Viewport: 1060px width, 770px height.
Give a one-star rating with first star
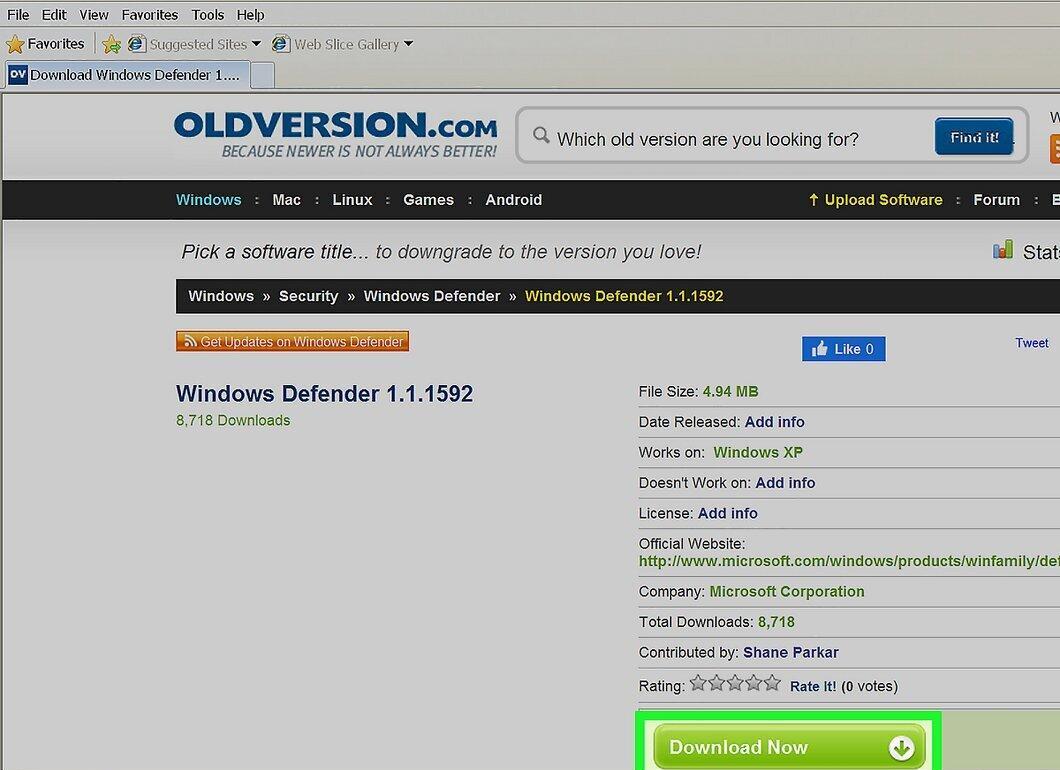coord(698,683)
